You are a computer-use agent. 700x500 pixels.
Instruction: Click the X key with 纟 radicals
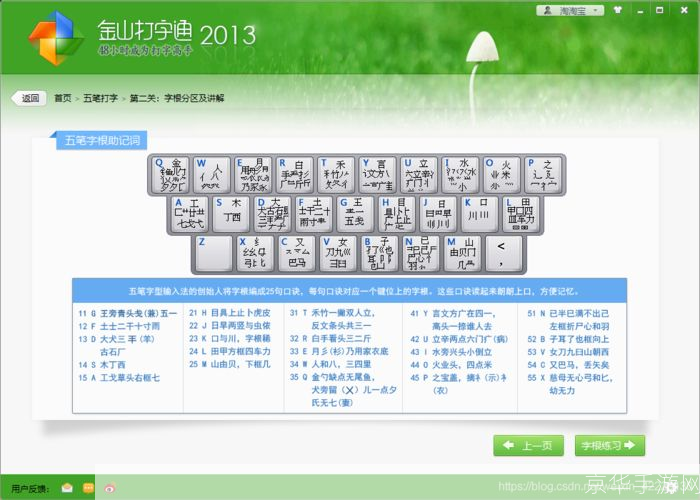point(255,253)
